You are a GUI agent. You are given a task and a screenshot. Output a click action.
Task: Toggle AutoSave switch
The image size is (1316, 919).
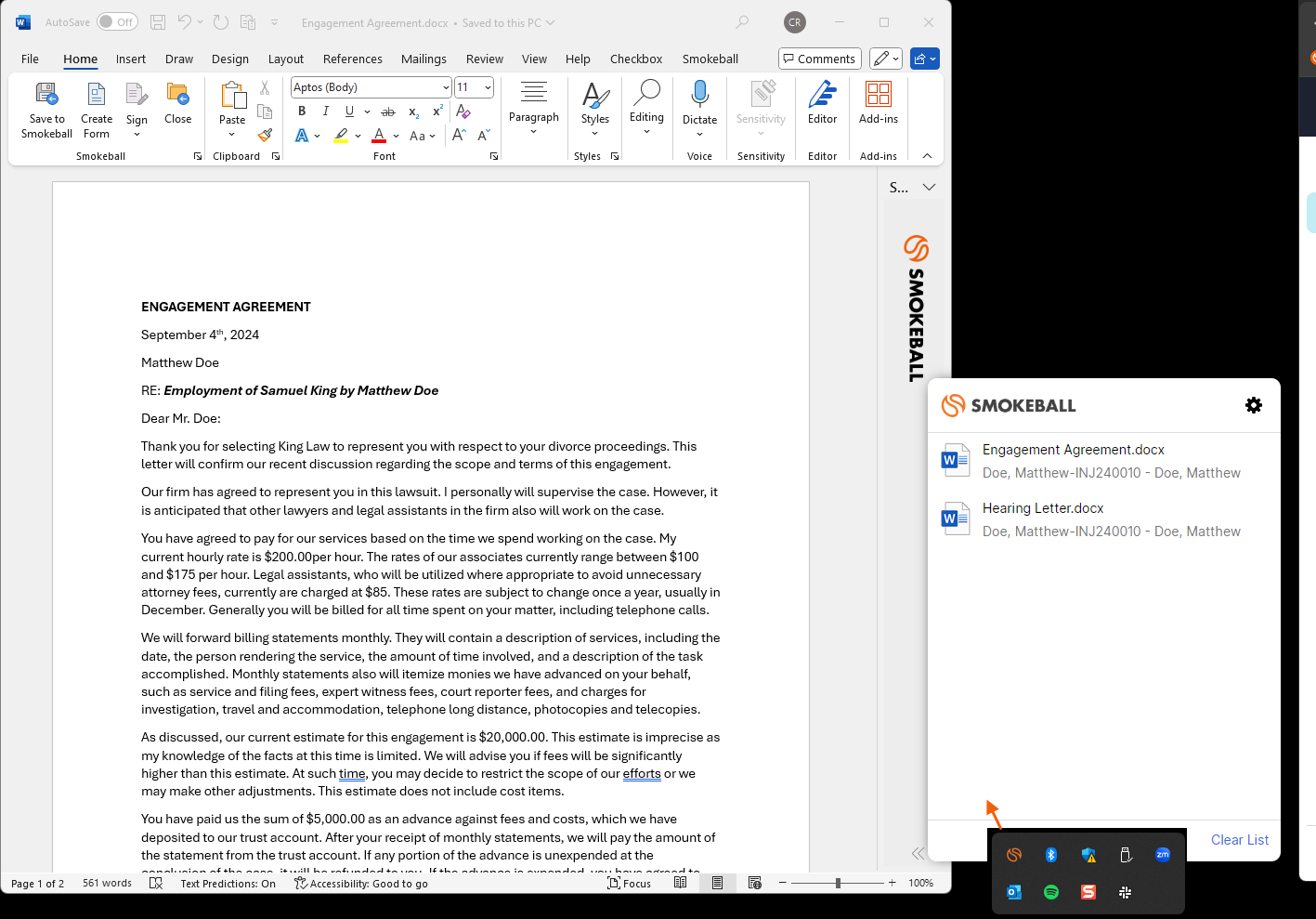[x=117, y=22]
